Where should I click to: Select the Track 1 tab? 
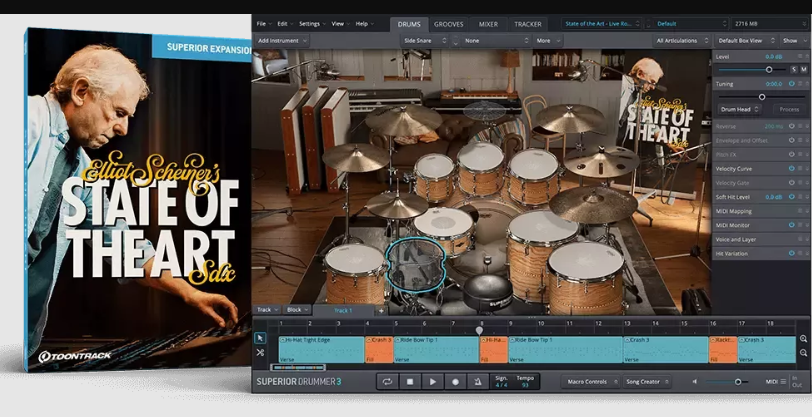click(x=343, y=310)
